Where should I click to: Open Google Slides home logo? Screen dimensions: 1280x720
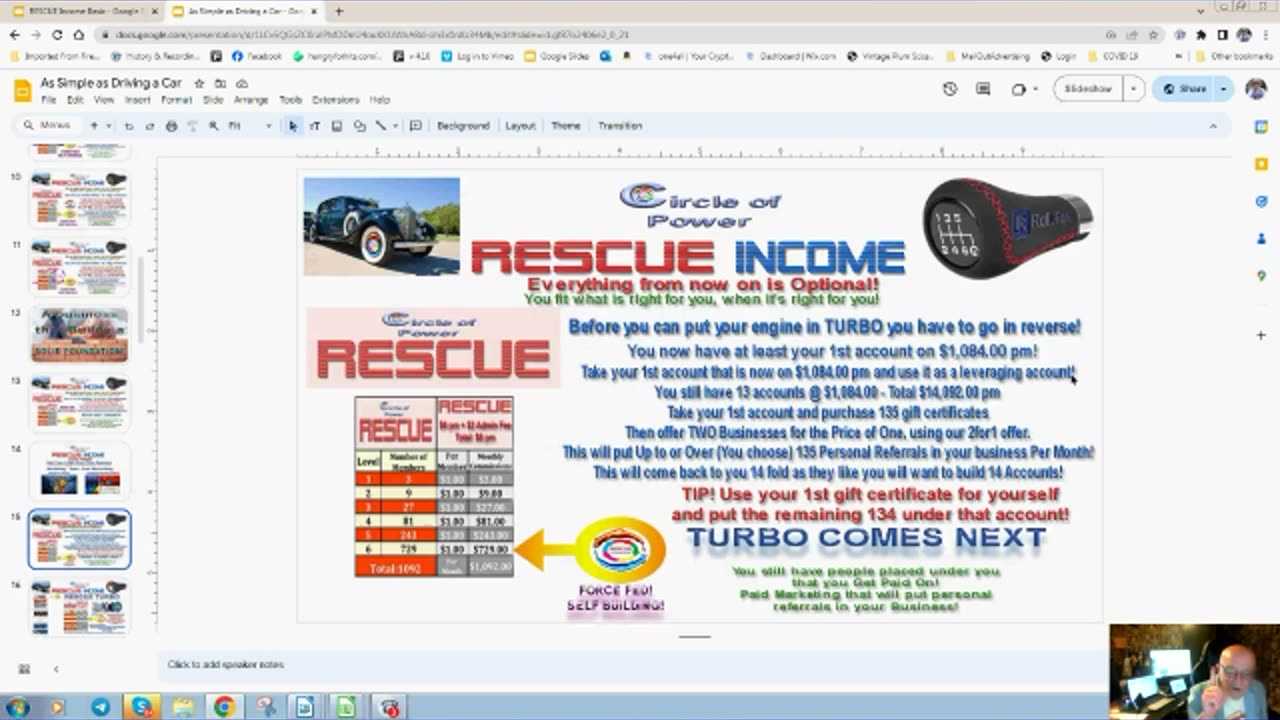click(22, 91)
